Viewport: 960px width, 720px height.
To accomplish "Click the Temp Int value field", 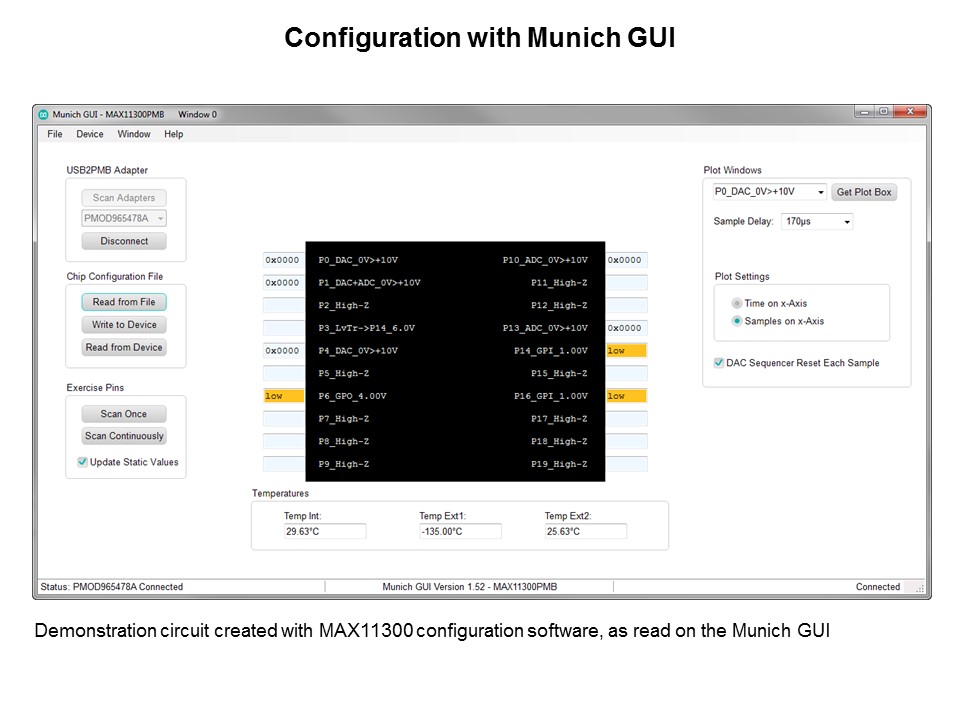I will tap(324, 531).
